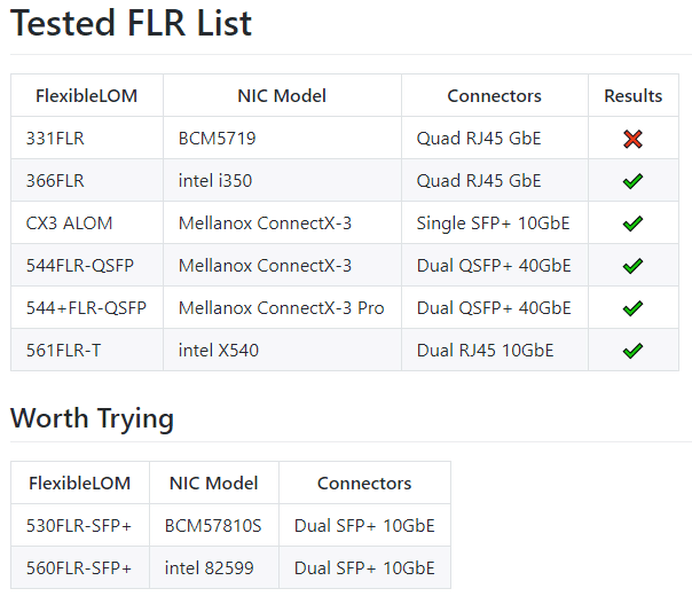Select the intel X540 cell
Image resolution: width=692 pixels, height=604 pixels.
coord(217,350)
